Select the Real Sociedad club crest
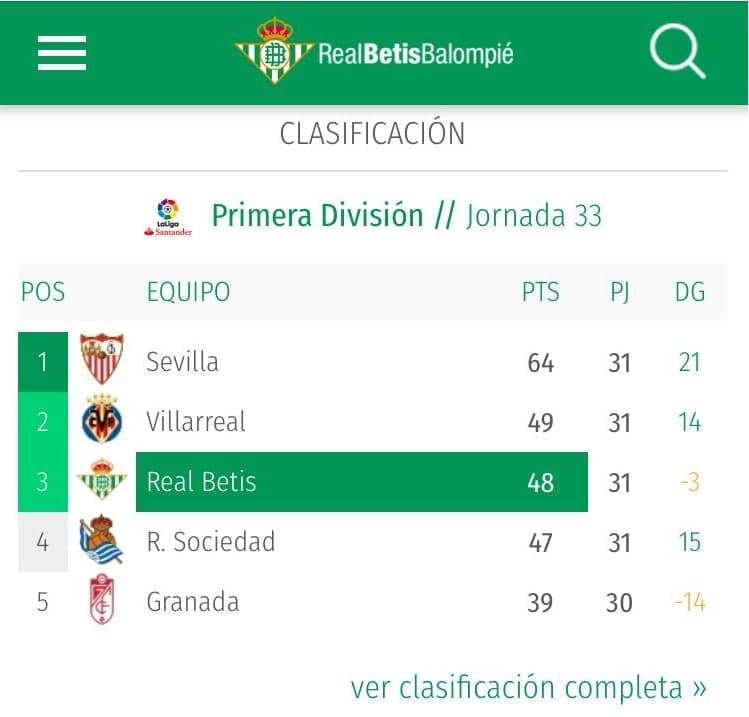749x717 pixels. click(102, 541)
